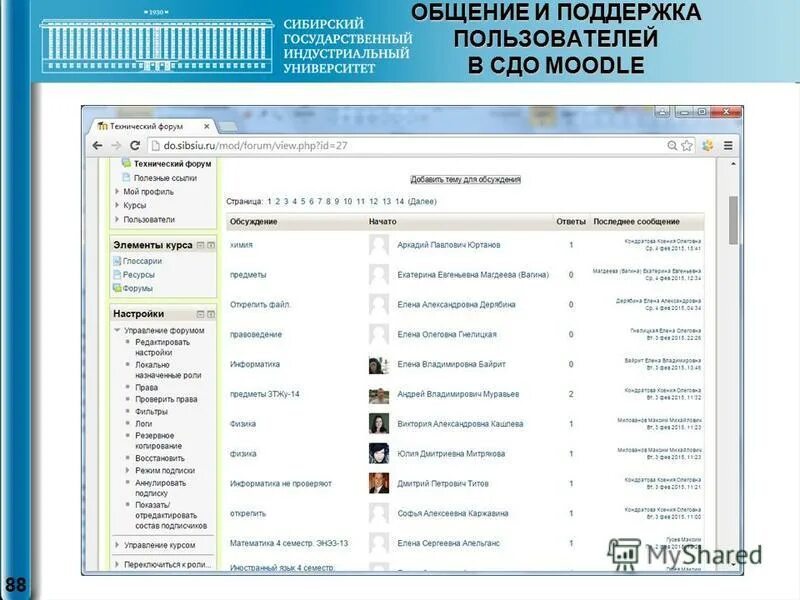
Task: Open the Логи link
Action: coord(143,423)
